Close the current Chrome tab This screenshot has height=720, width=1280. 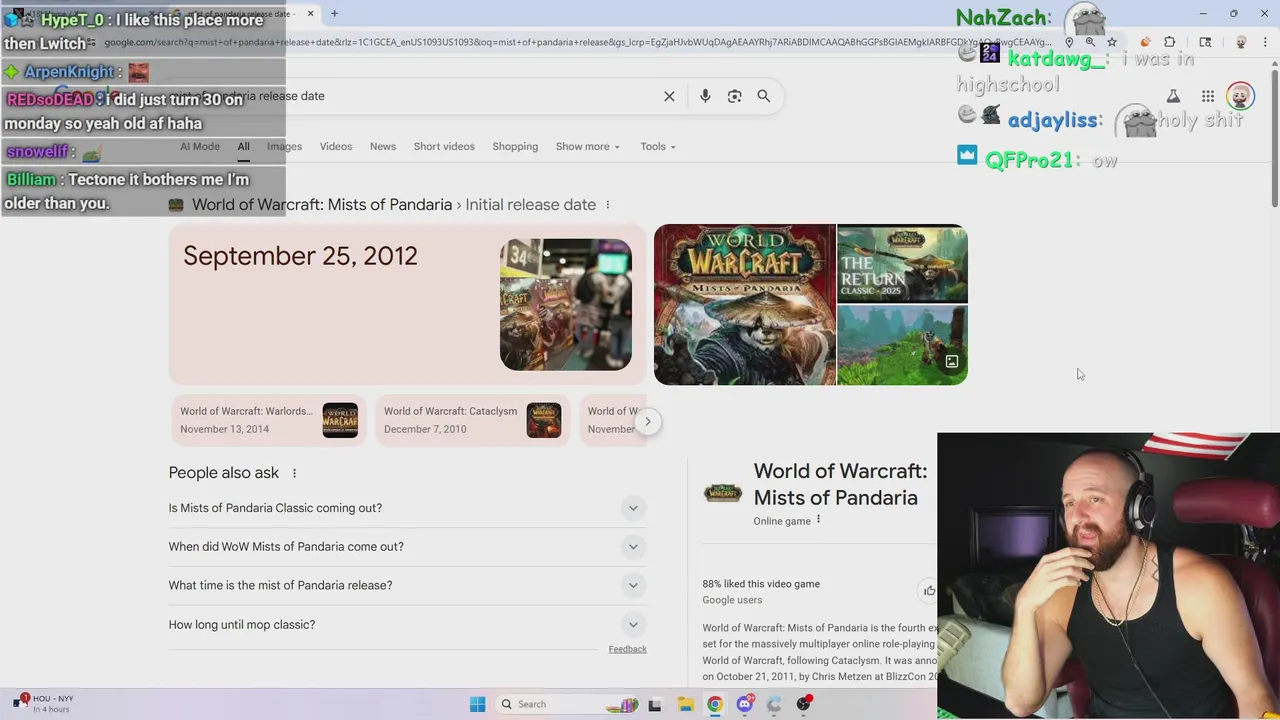pyautogui.click(x=310, y=13)
